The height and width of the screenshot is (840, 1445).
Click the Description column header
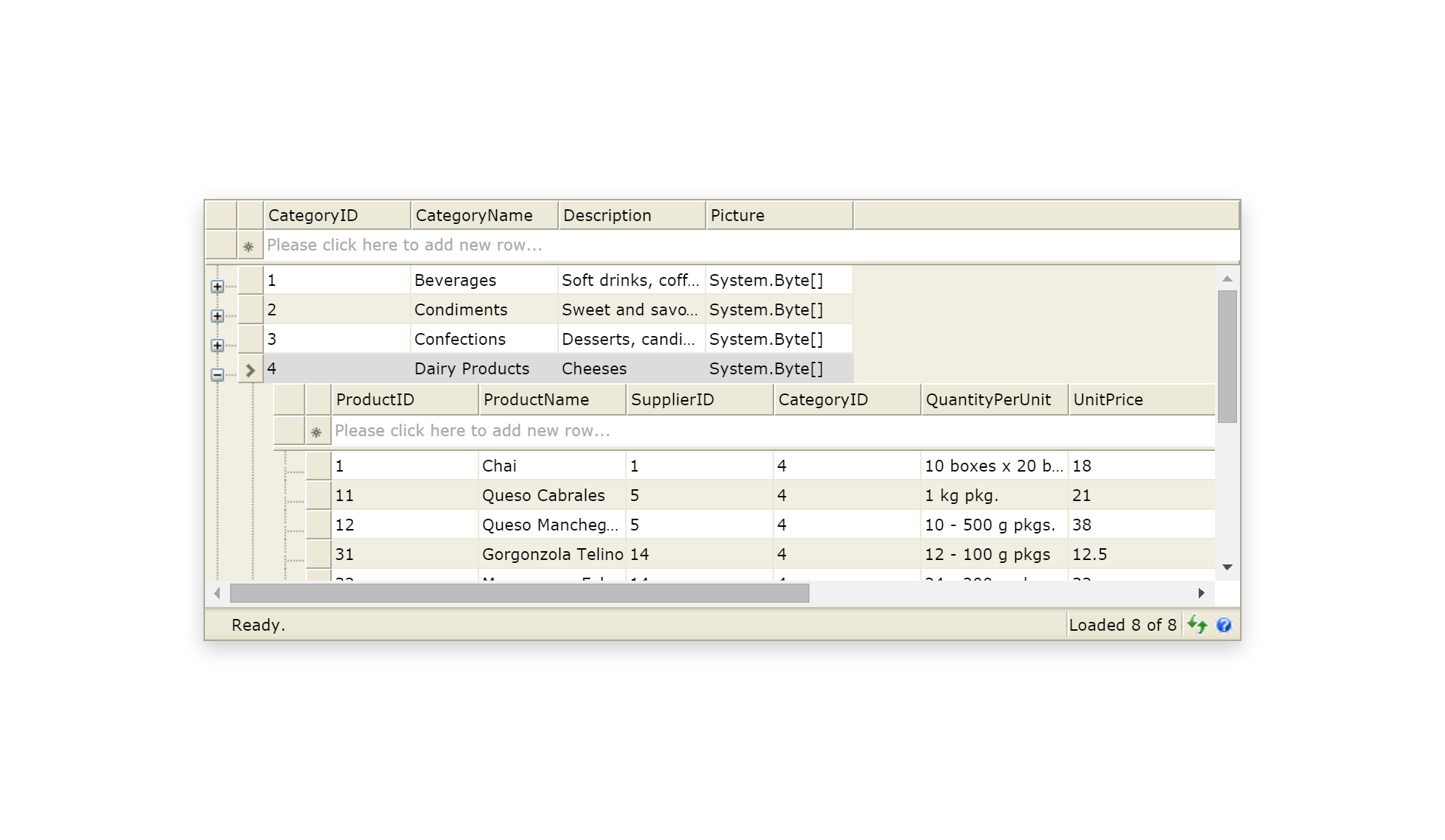point(631,215)
